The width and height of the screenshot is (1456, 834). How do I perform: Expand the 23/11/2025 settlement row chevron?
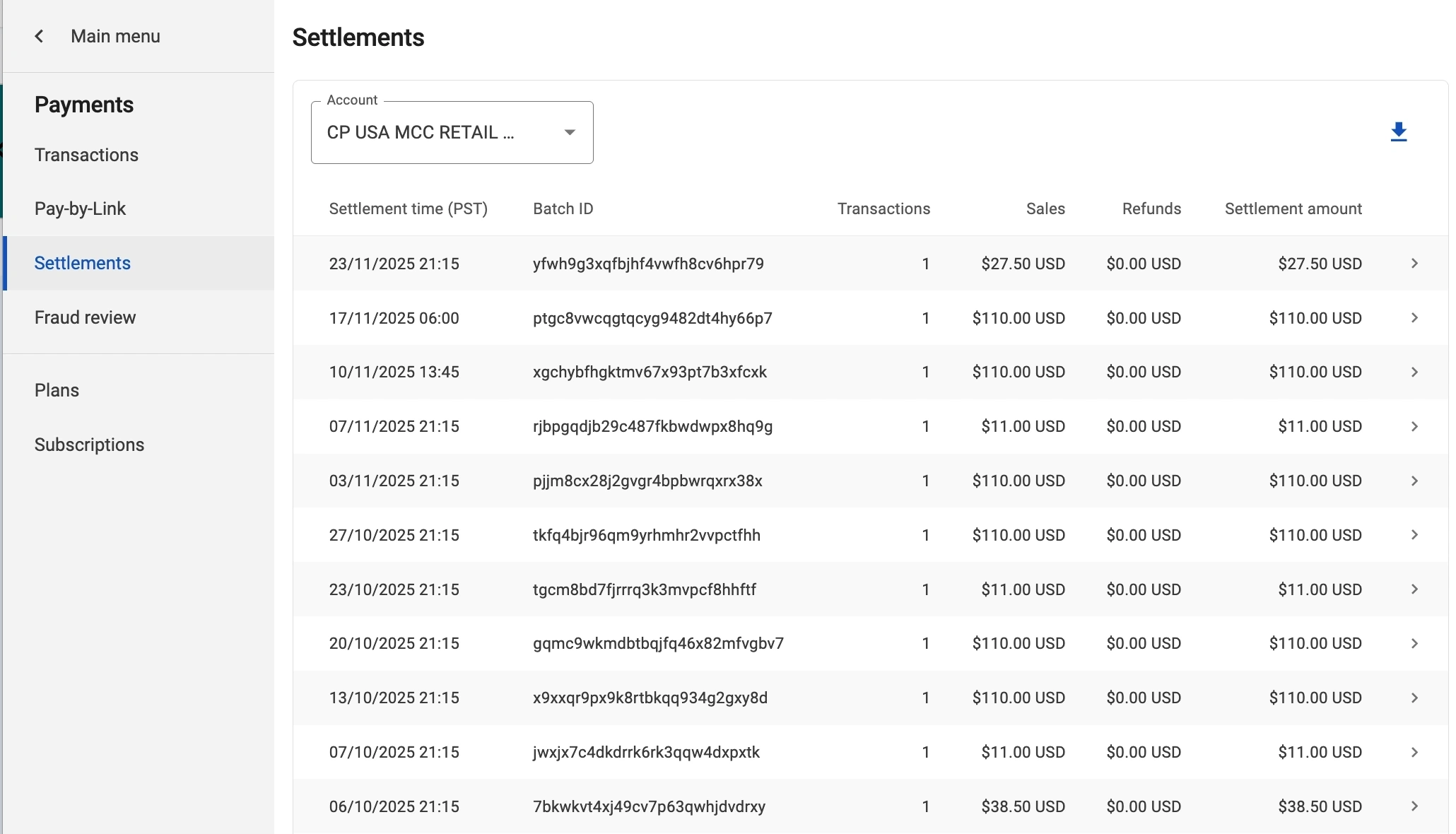point(1414,264)
